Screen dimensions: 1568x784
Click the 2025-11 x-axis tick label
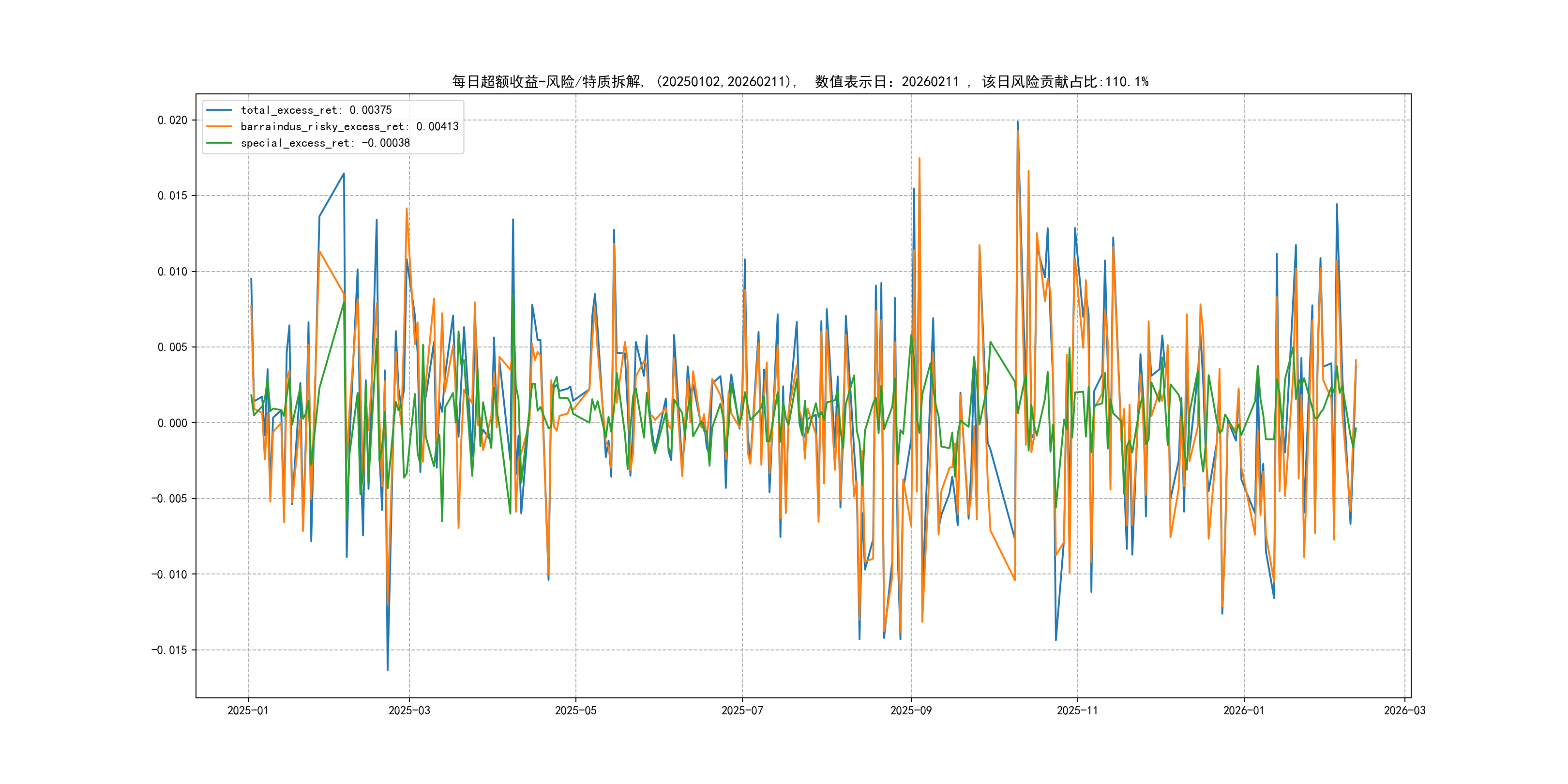pos(1077,710)
